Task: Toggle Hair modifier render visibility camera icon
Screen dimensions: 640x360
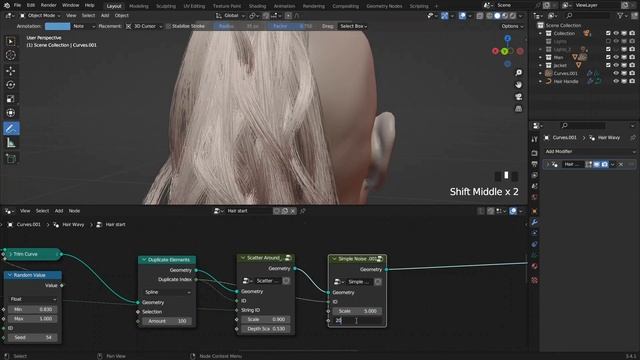Action: point(604,164)
